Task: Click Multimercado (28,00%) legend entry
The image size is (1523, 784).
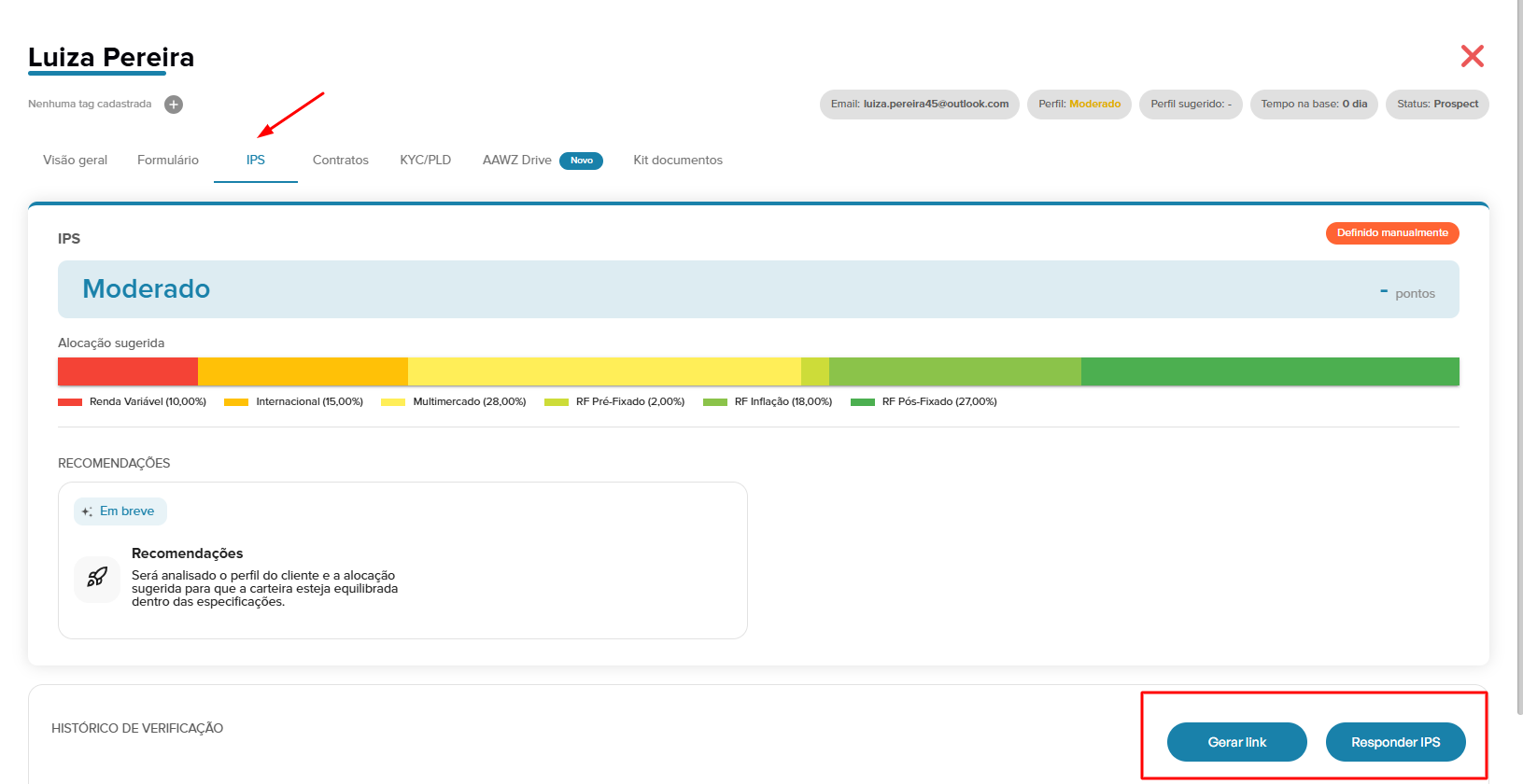Action: point(454,402)
